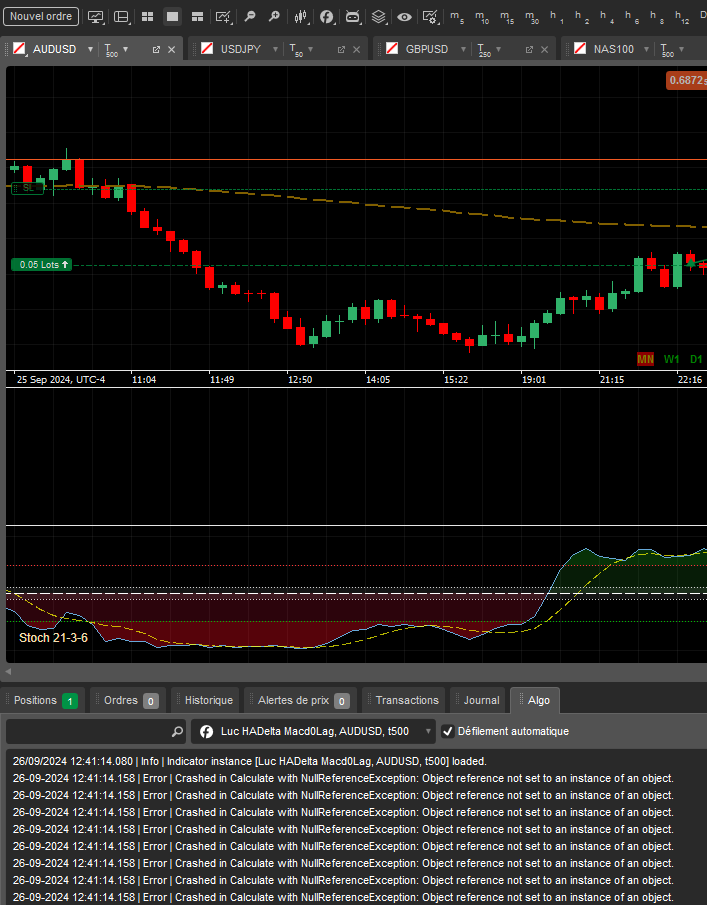Switch to multi-chart grid mode
This screenshot has width=707, height=905.
(148, 17)
